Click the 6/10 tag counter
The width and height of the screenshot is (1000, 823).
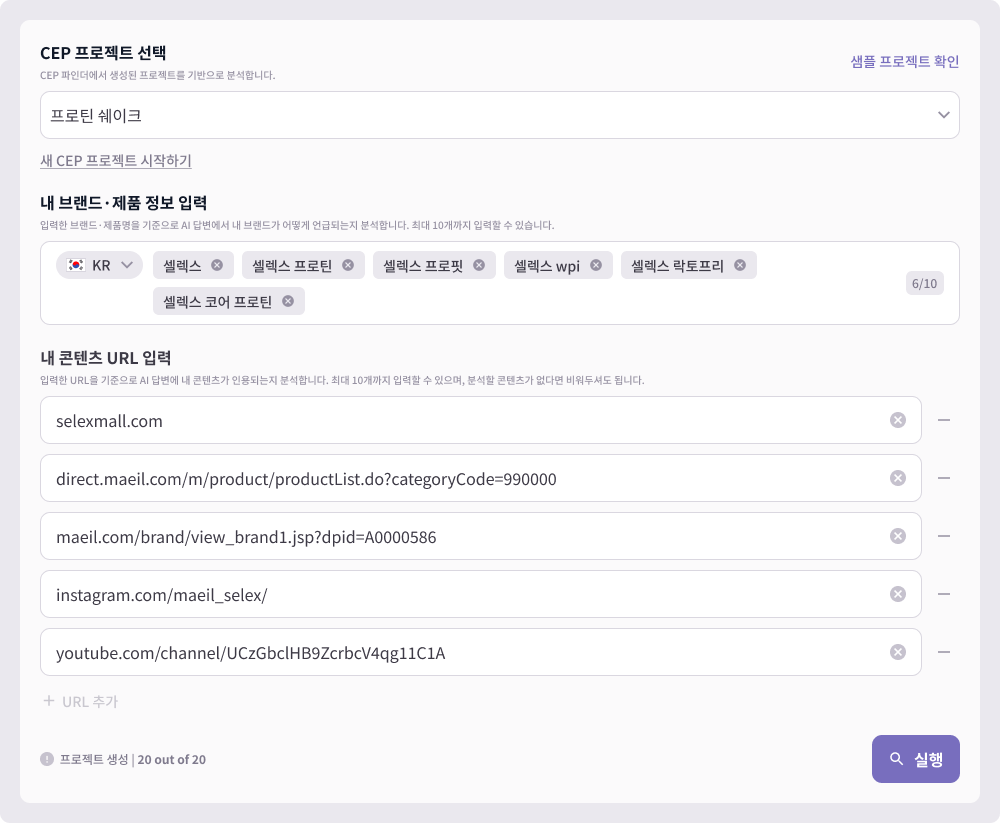(925, 283)
